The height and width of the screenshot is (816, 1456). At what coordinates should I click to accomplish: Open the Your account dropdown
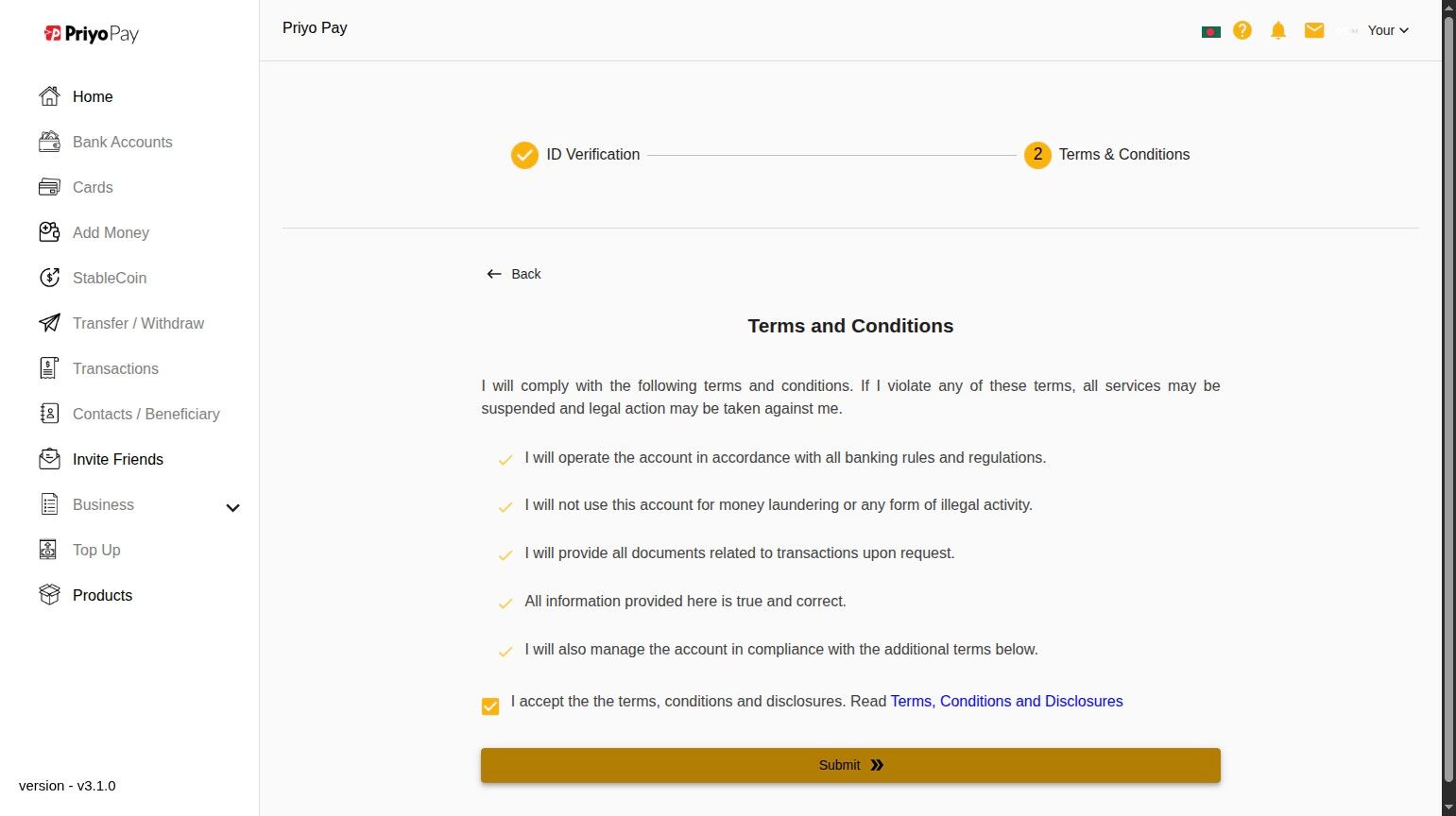1387,30
